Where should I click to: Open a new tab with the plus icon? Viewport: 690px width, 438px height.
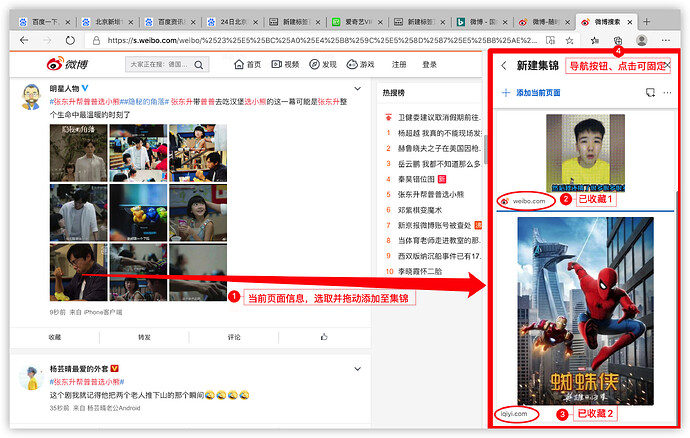pos(646,22)
